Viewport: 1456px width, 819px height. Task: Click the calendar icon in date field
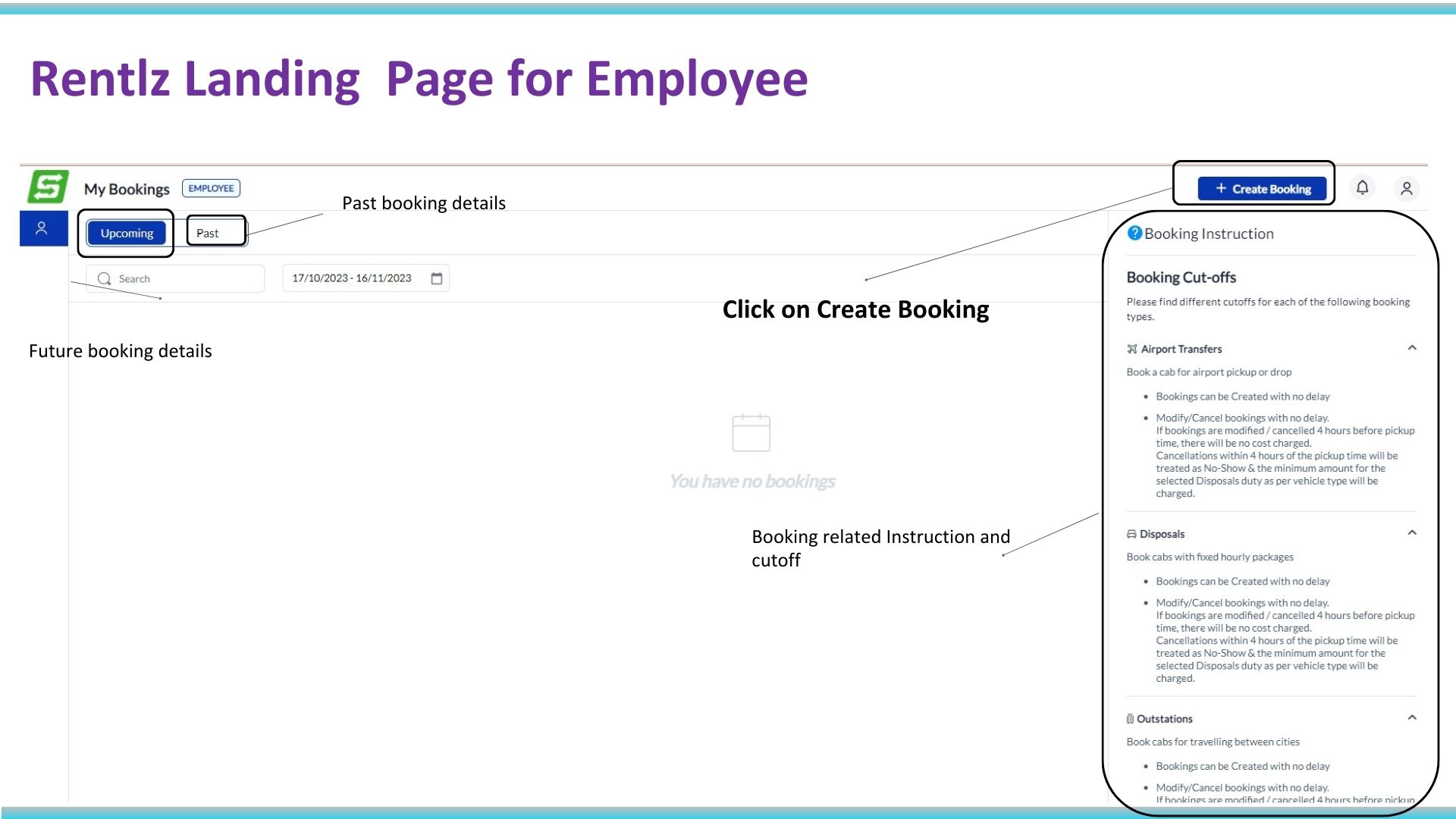pyautogui.click(x=437, y=278)
